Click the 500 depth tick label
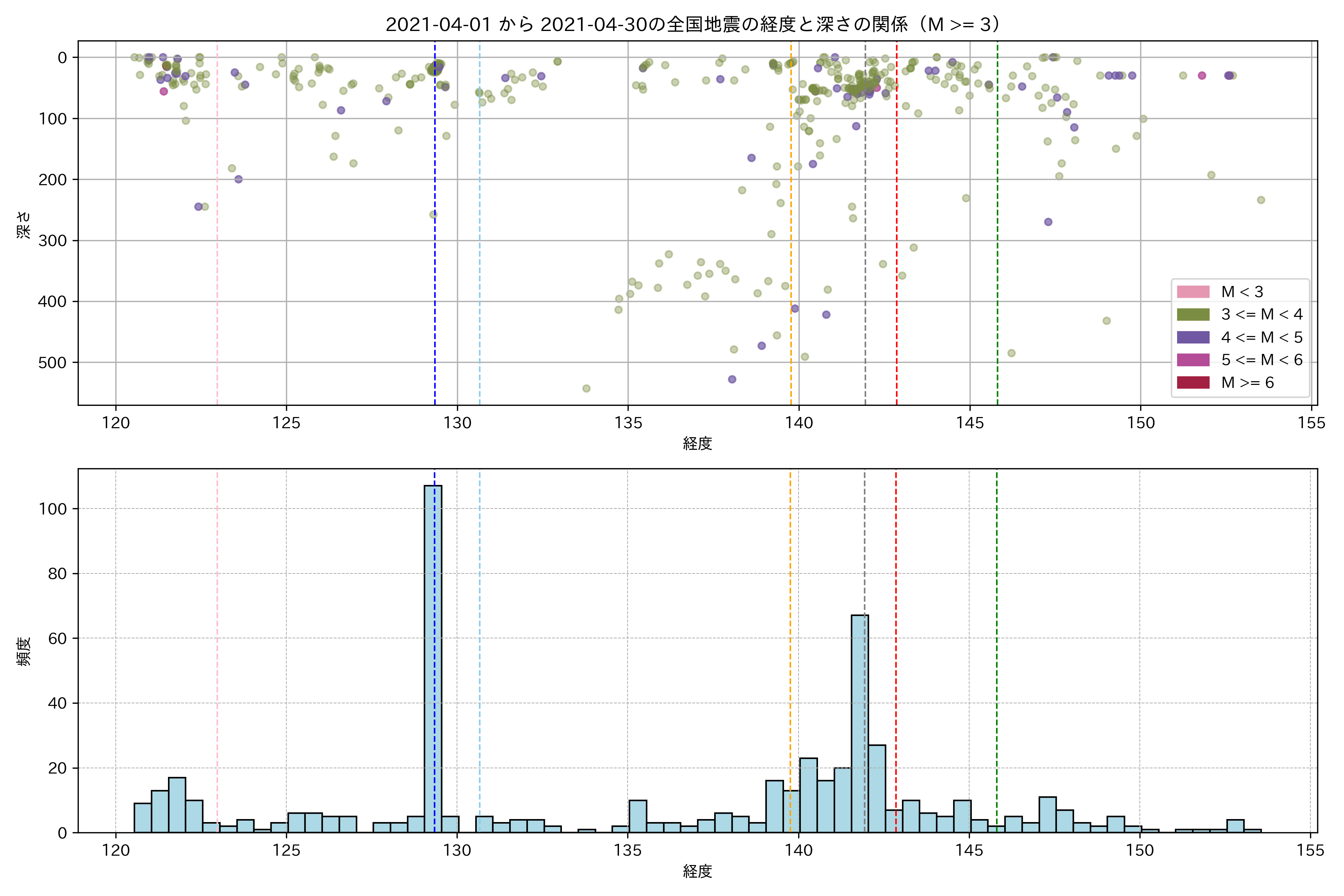Image resolution: width=1344 pixels, height=896 pixels. point(53,362)
